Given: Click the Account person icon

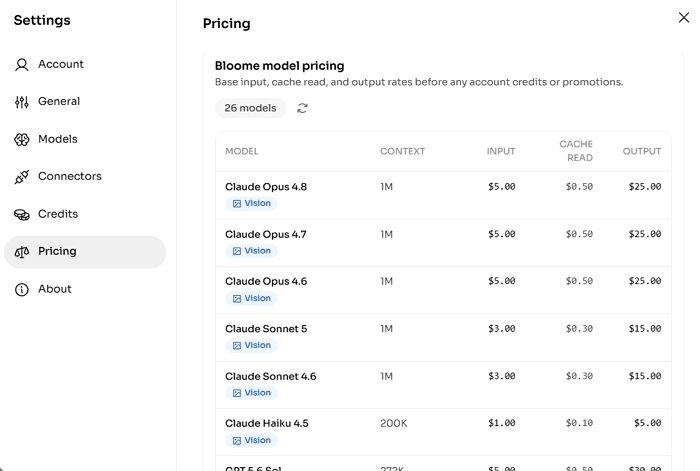Looking at the screenshot, I should [21, 65].
